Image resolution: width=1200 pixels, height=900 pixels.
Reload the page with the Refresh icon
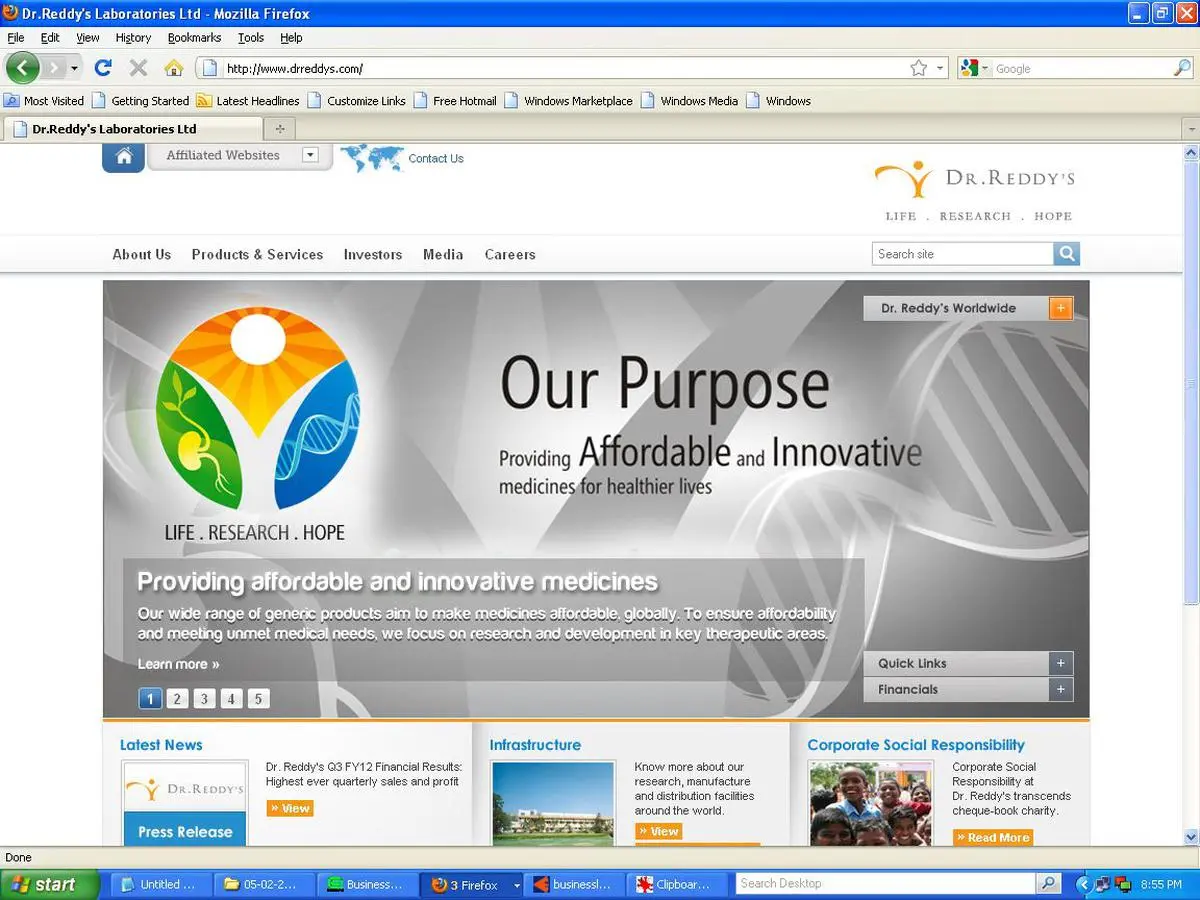click(102, 68)
